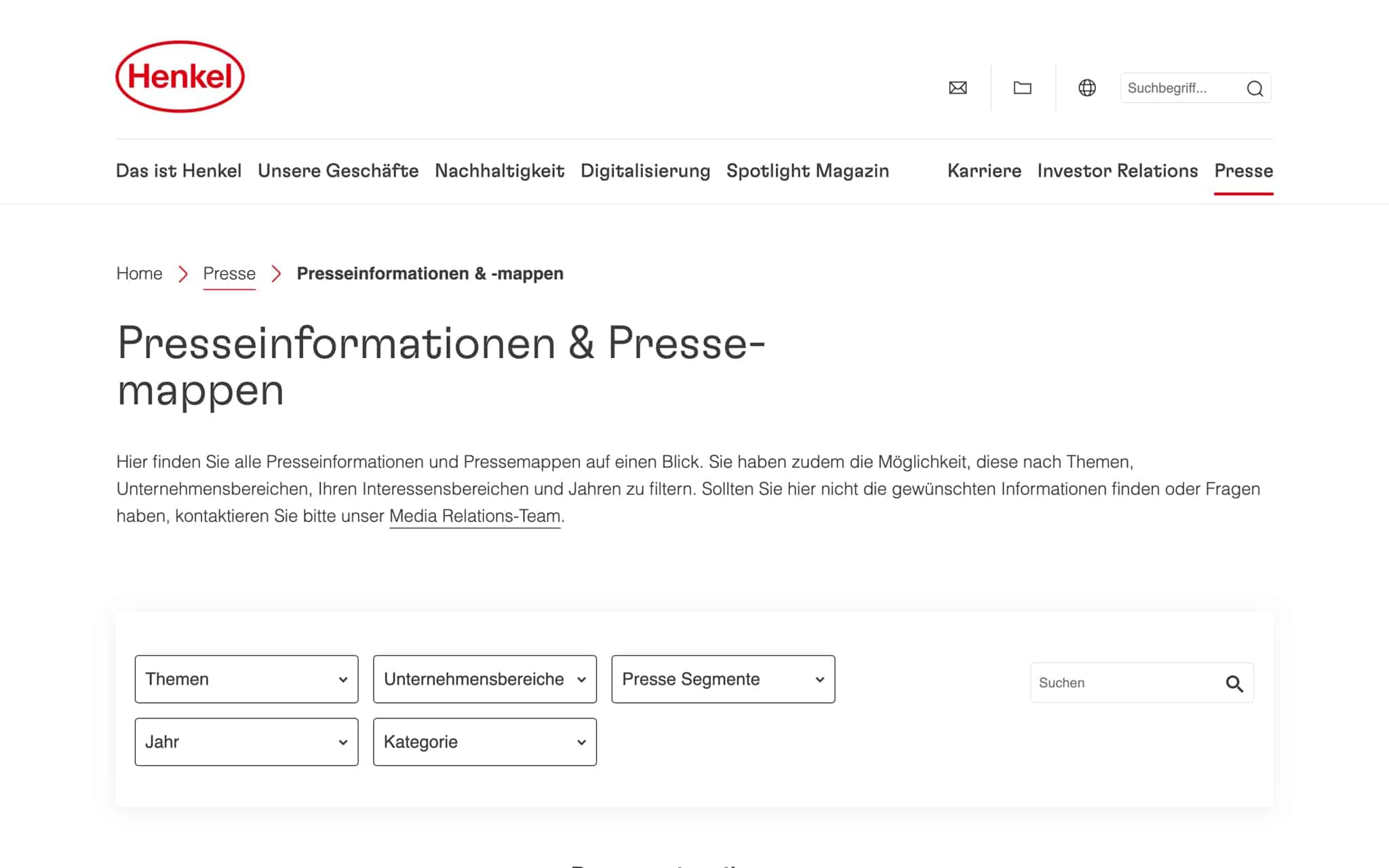
Task: Click the Karriere navigation item
Action: point(983,171)
